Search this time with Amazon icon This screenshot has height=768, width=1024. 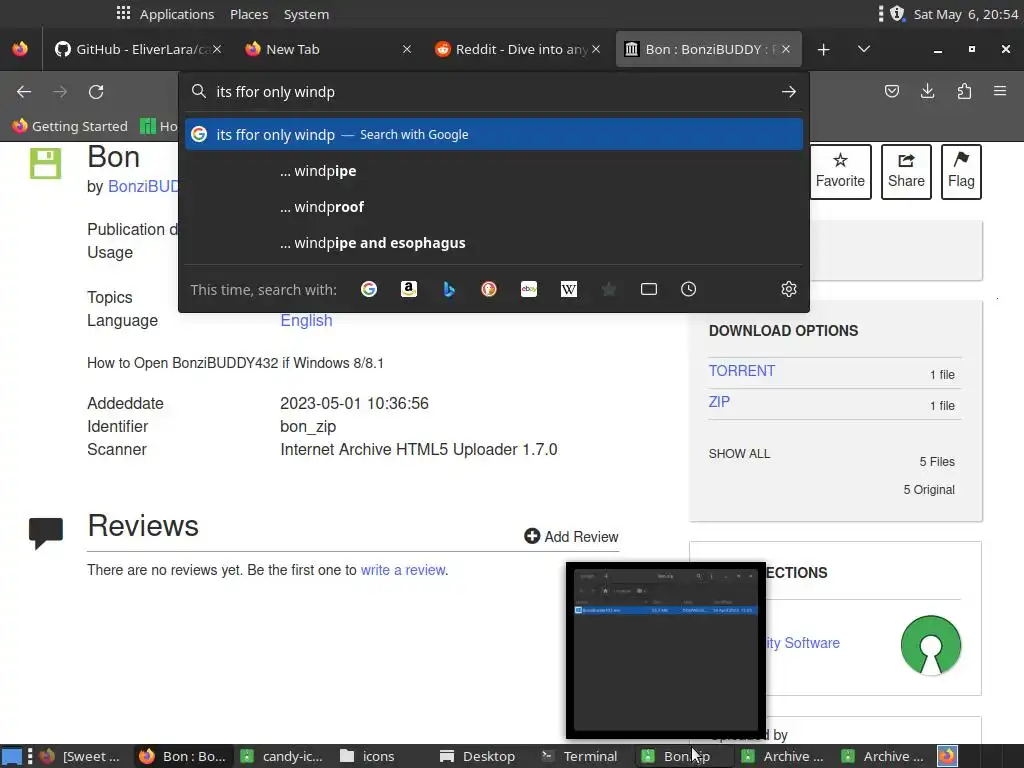[409, 289]
